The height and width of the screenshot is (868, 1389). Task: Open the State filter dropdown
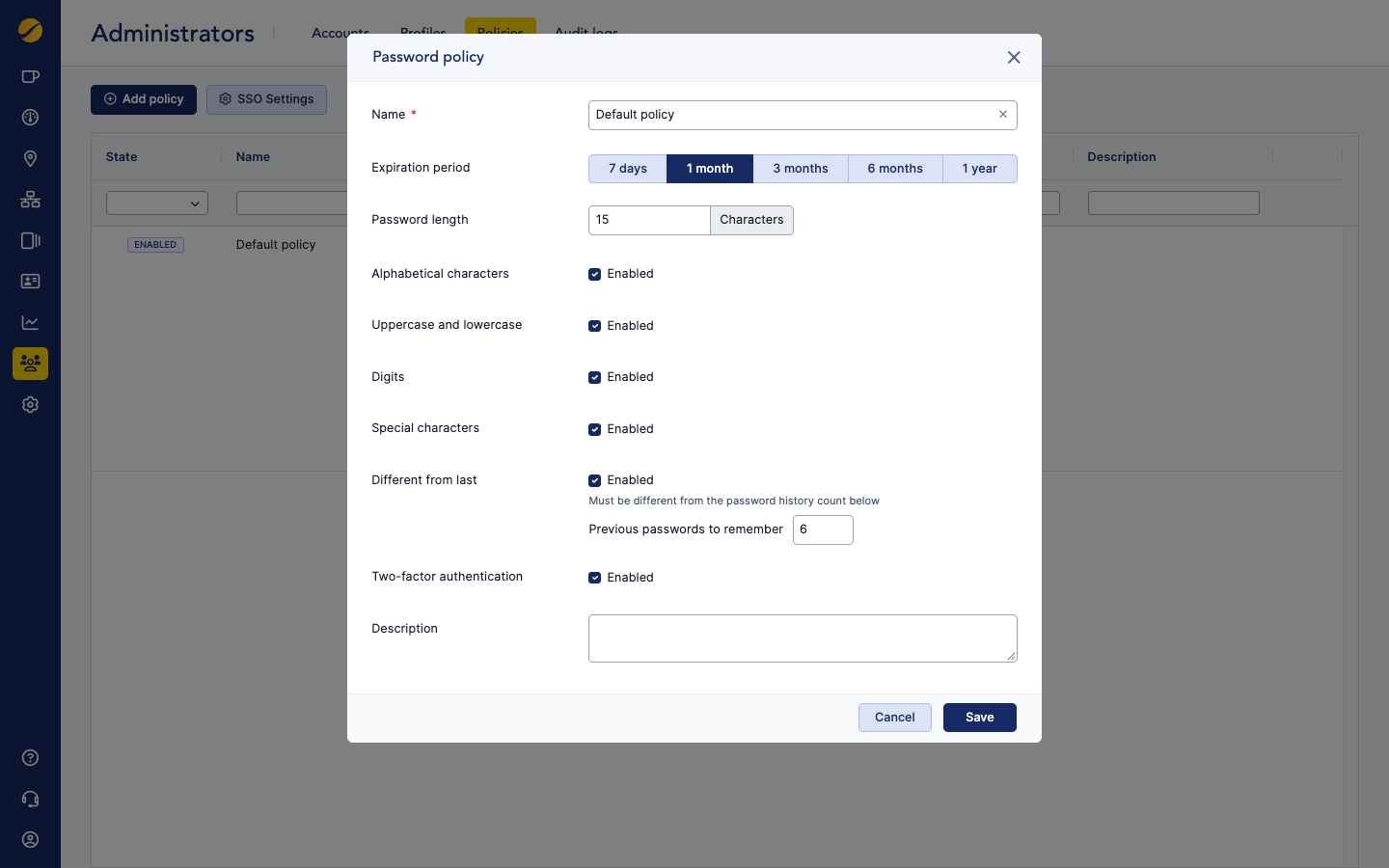click(157, 203)
